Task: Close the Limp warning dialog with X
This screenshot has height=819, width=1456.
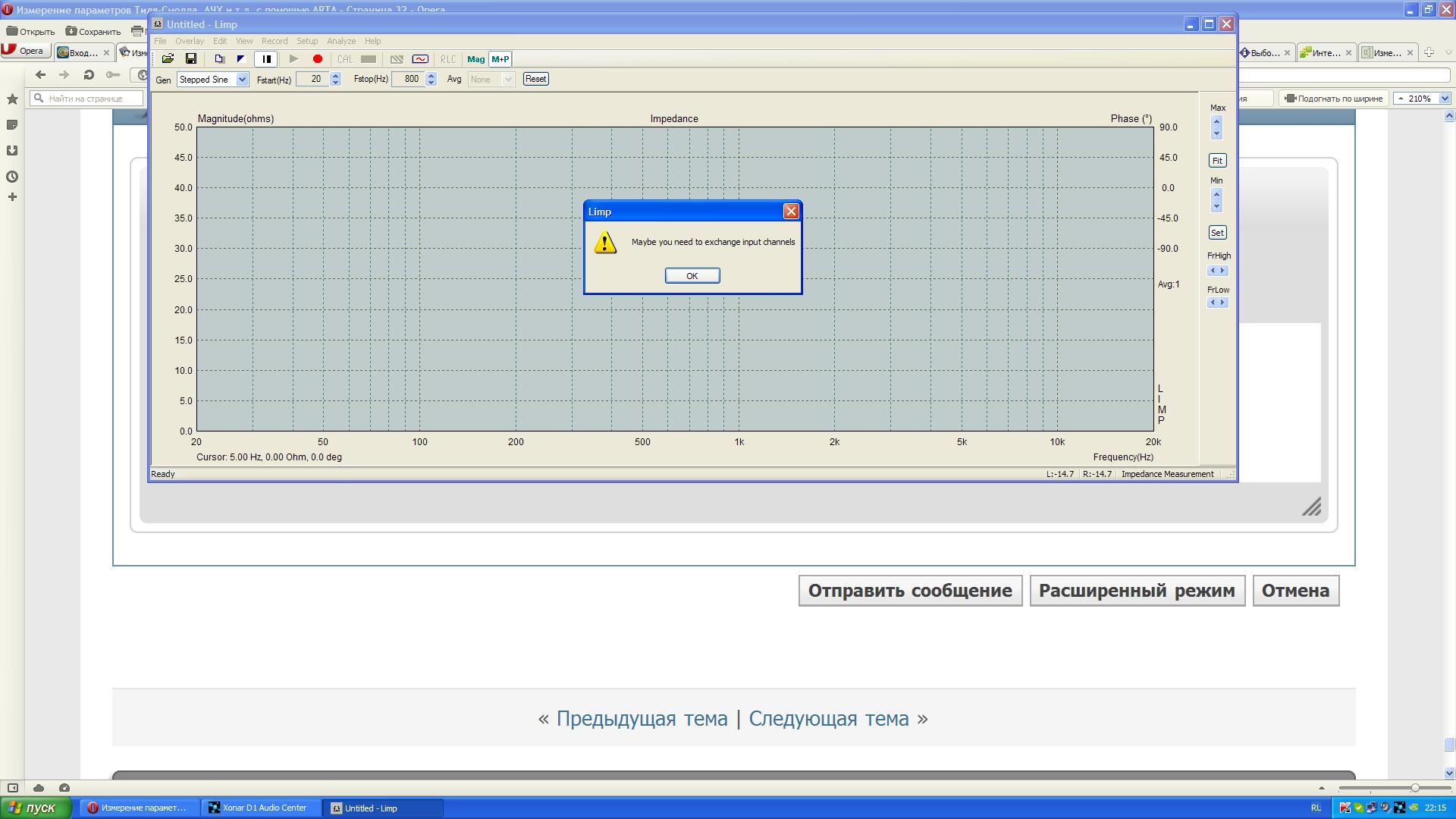Action: click(x=791, y=212)
